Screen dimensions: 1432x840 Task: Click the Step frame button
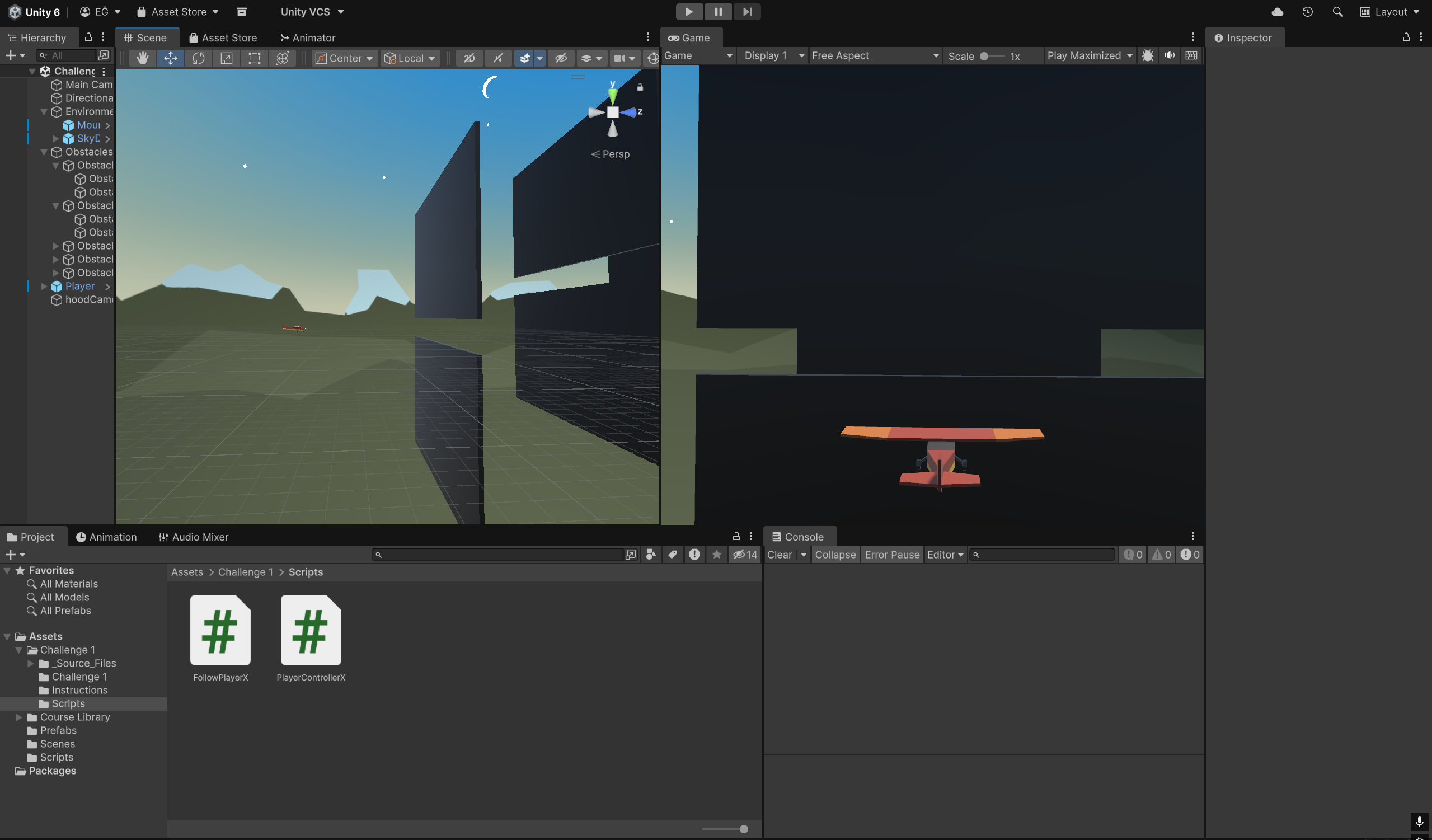[747, 11]
